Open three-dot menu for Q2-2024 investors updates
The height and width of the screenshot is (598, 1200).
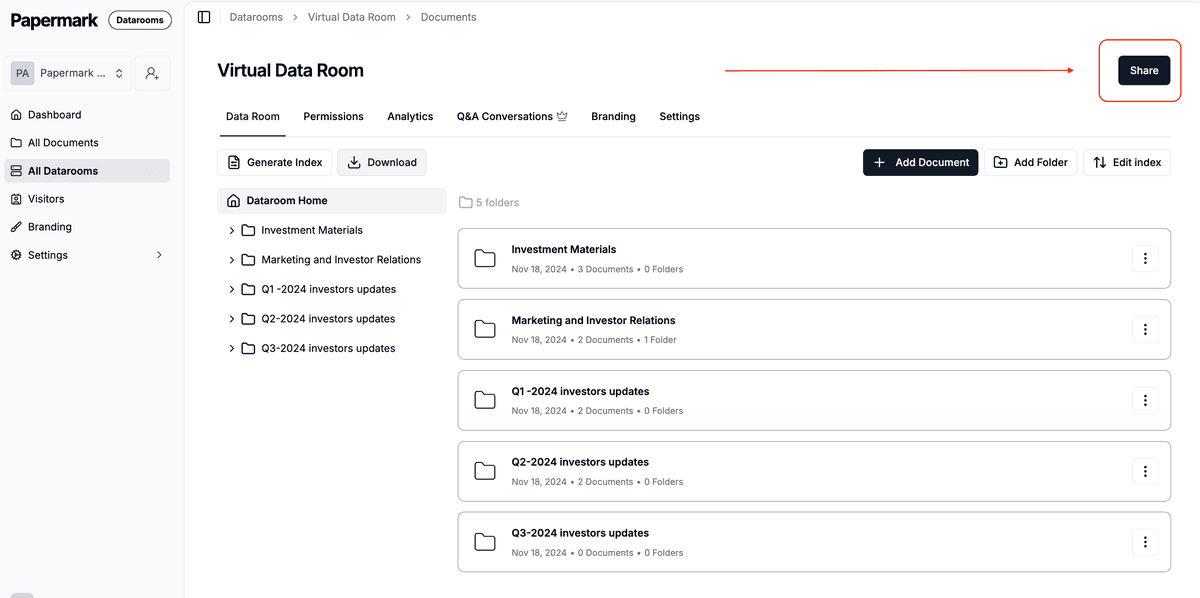1144,471
